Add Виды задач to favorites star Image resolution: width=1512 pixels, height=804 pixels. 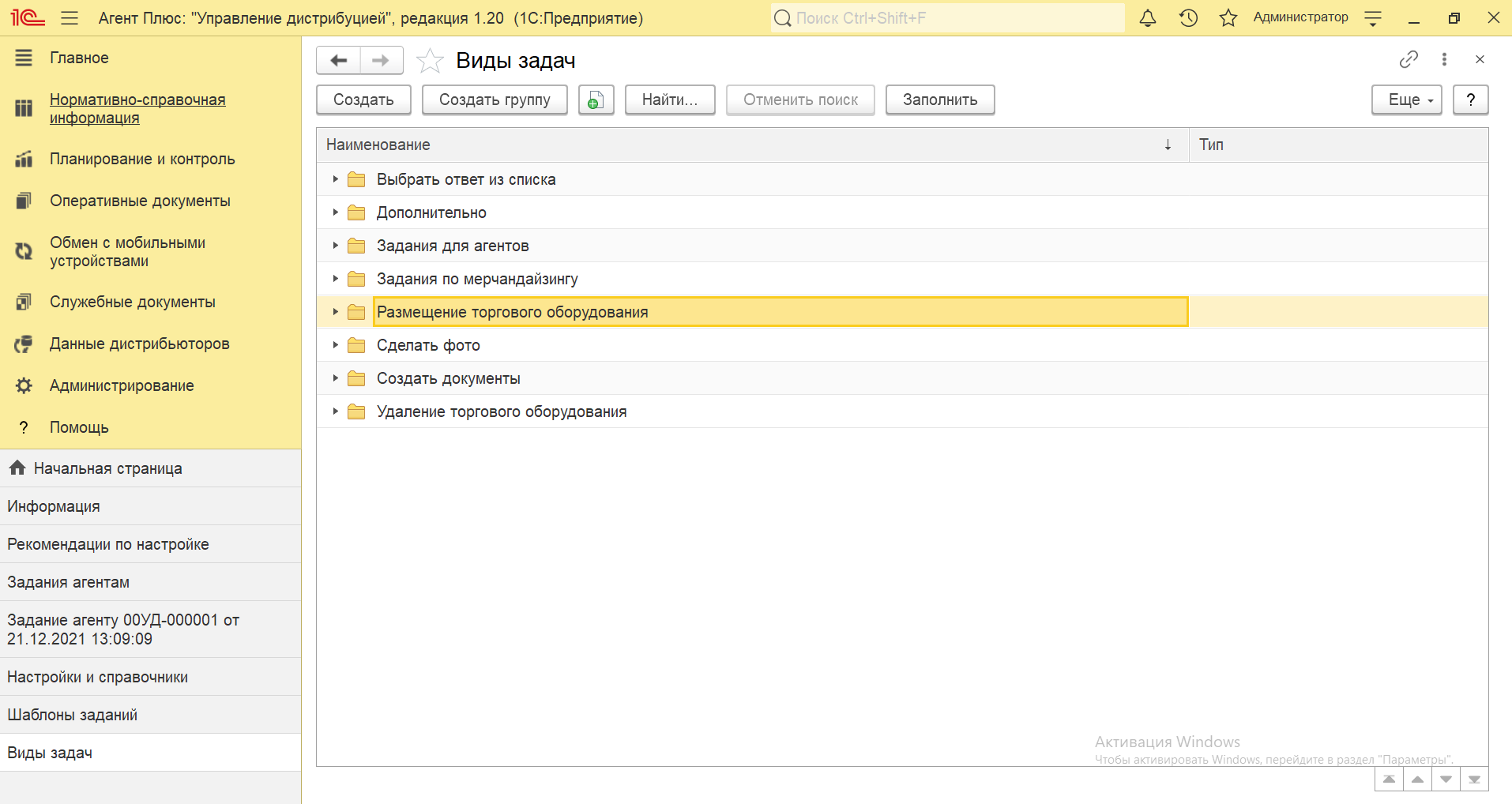click(430, 61)
